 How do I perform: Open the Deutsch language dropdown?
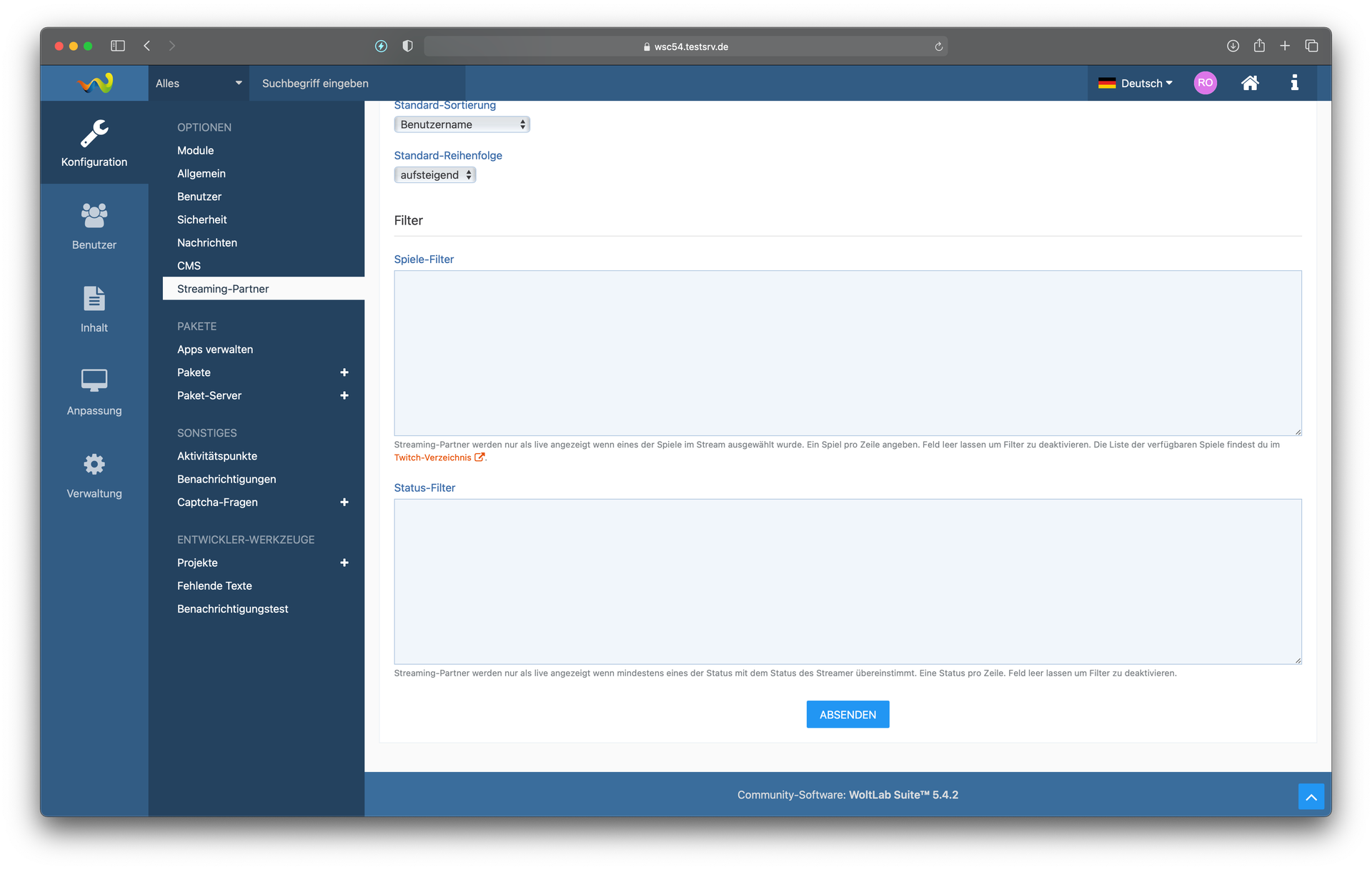pyautogui.click(x=1136, y=83)
